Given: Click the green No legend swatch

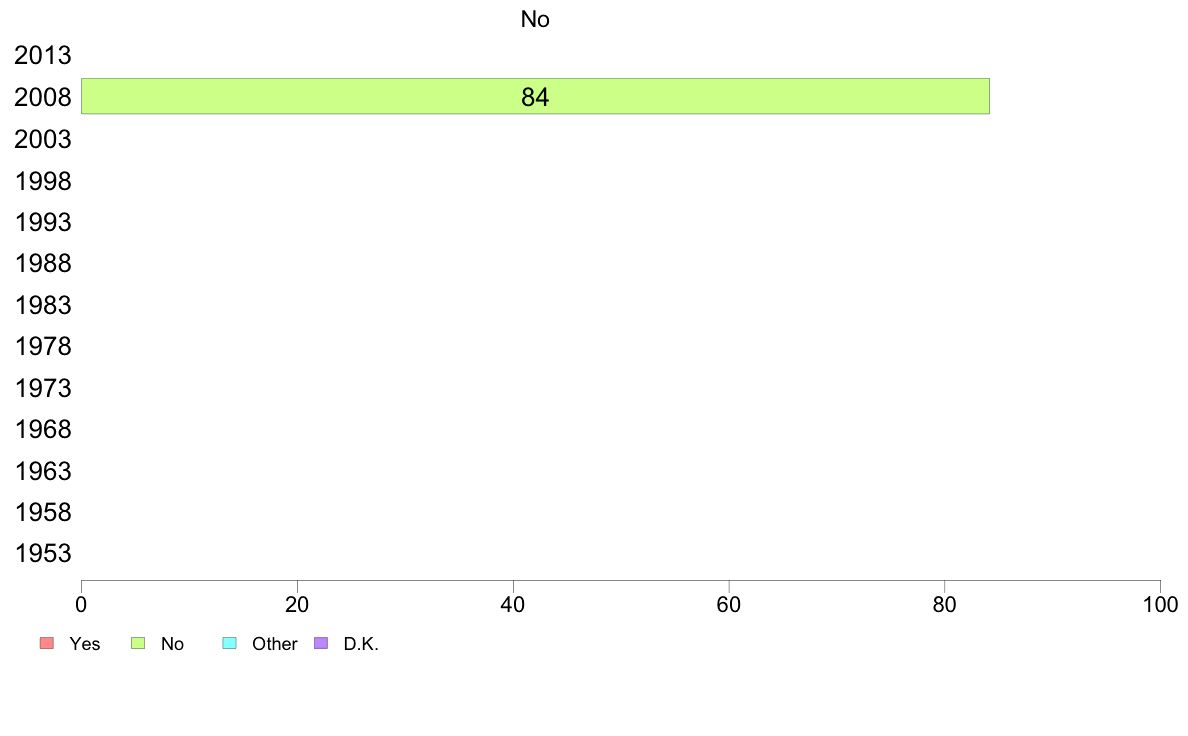Looking at the screenshot, I should pyautogui.click(x=138, y=643).
